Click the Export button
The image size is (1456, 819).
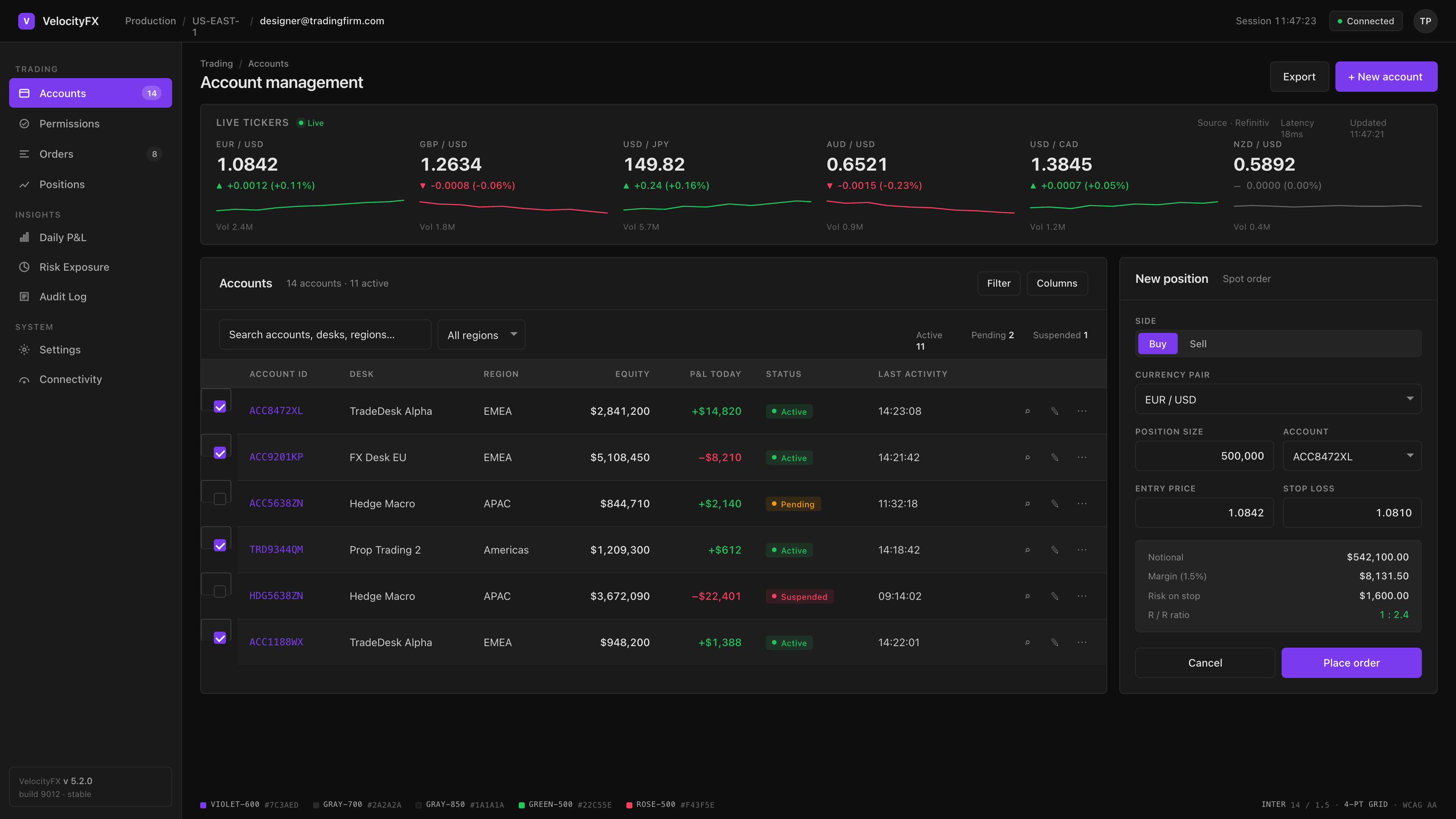coord(1299,76)
